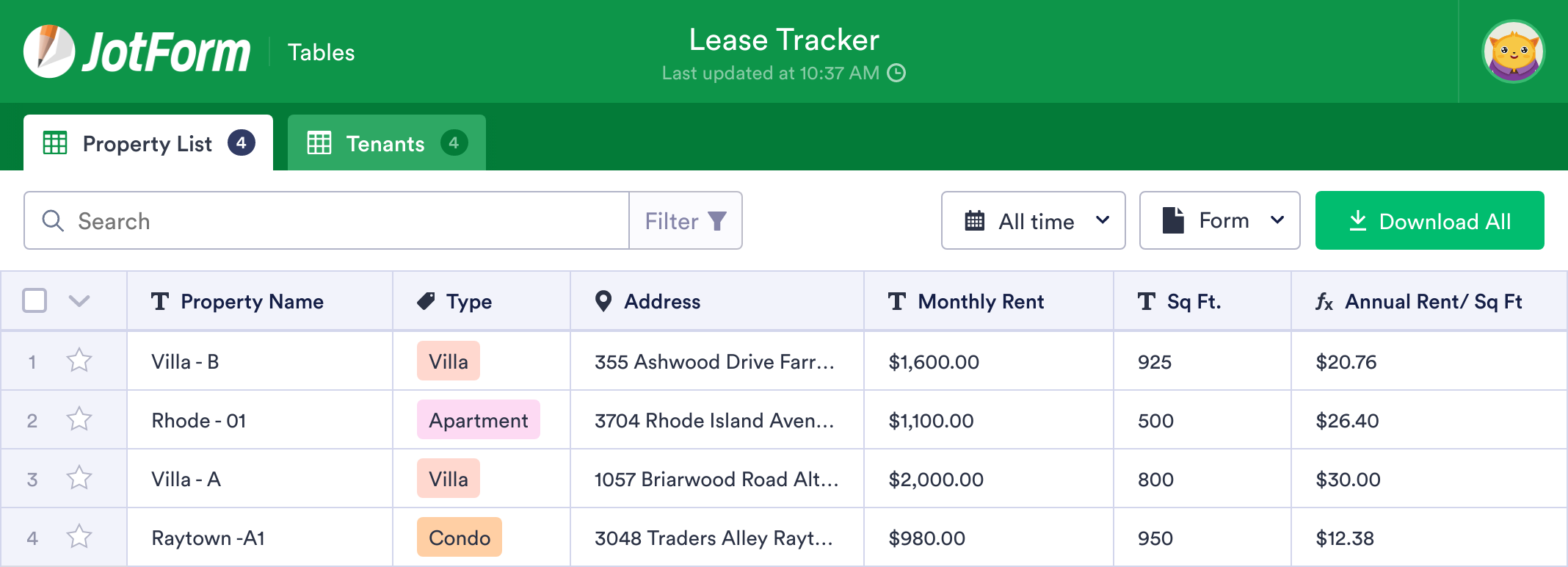Switch to the Tenants tab

[385, 142]
